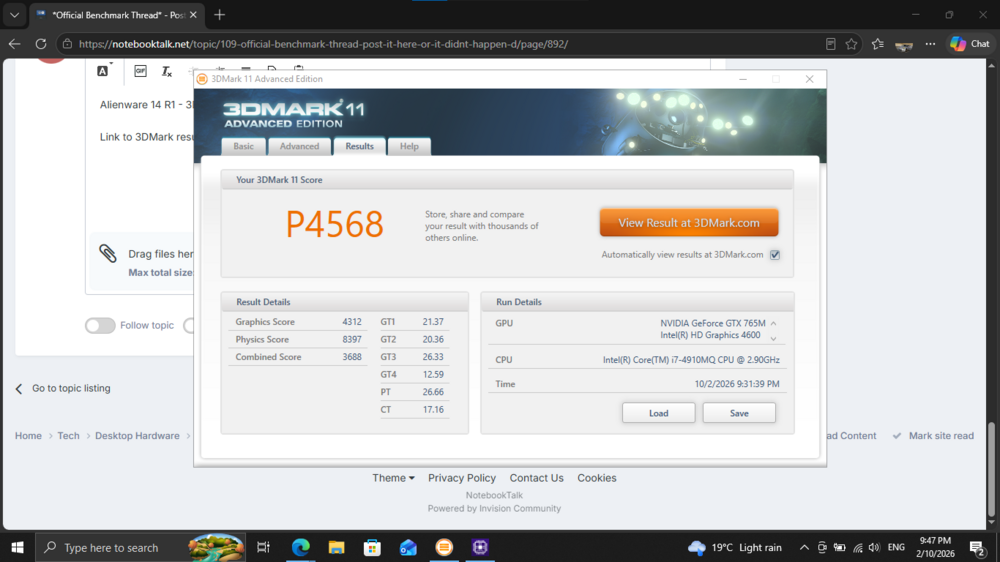Click the Home breadcrumb link
Viewport: 1000px width, 562px height.
[x=28, y=436]
